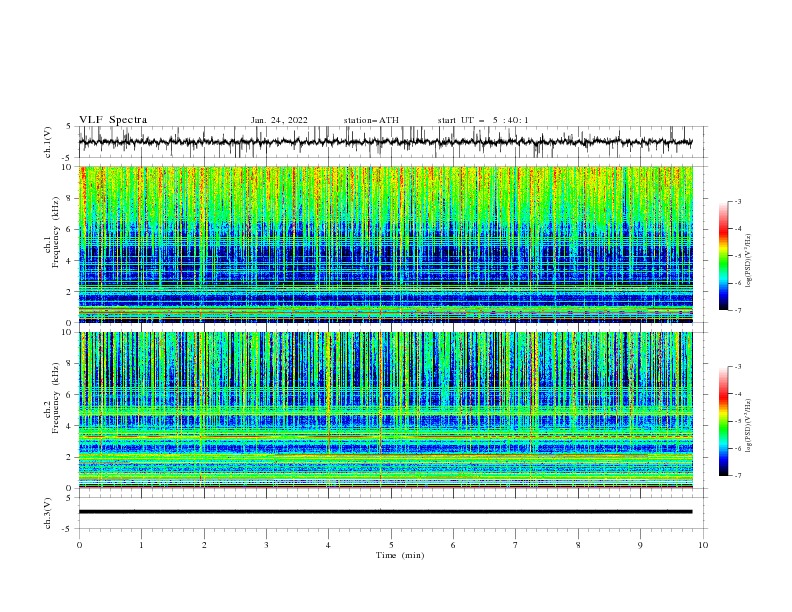Click the "VLF Spectra" plot title
The height and width of the screenshot is (612, 792).
(113, 120)
